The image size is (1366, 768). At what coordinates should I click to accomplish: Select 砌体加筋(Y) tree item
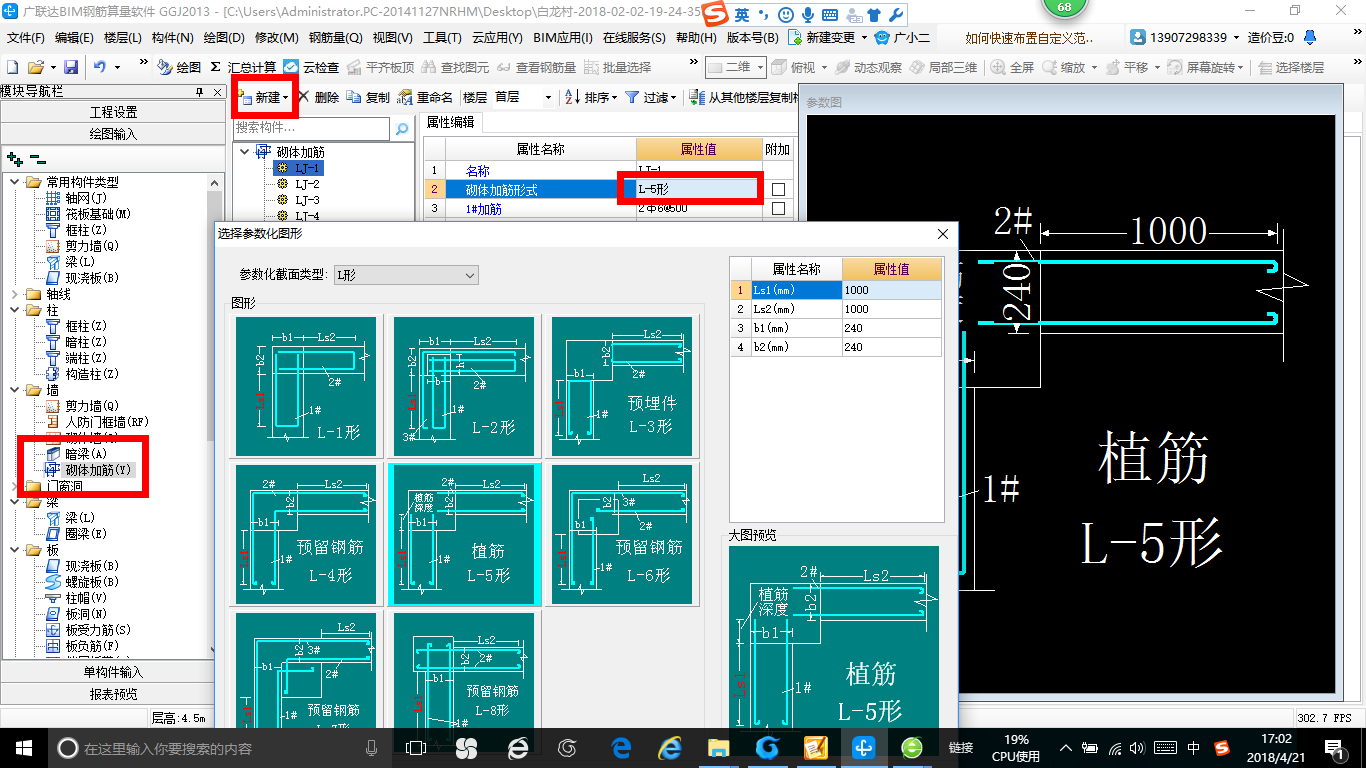(x=88, y=470)
